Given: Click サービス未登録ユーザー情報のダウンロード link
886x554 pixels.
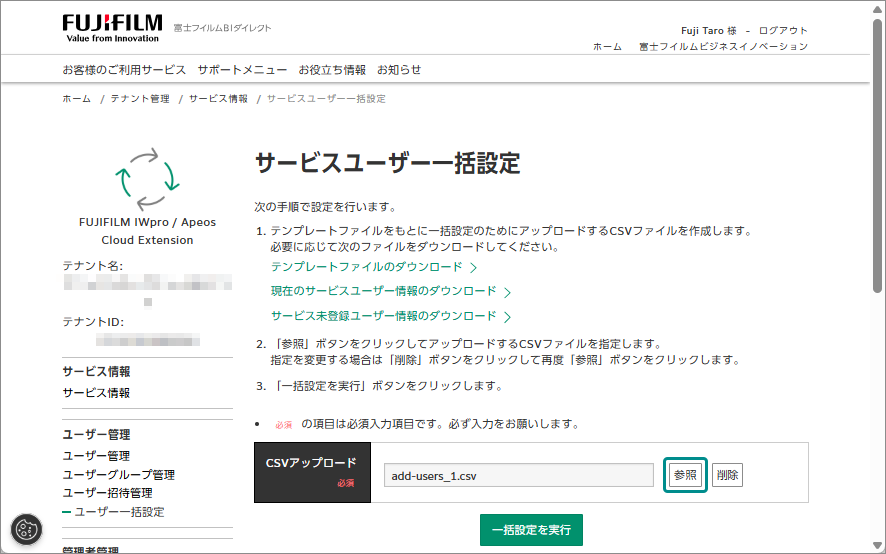Looking at the screenshot, I should pyautogui.click(x=384, y=316).
